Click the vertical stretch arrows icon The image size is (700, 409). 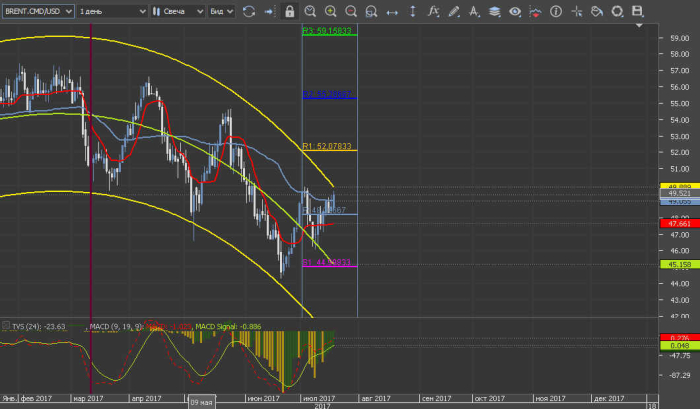tap(412, 12)
